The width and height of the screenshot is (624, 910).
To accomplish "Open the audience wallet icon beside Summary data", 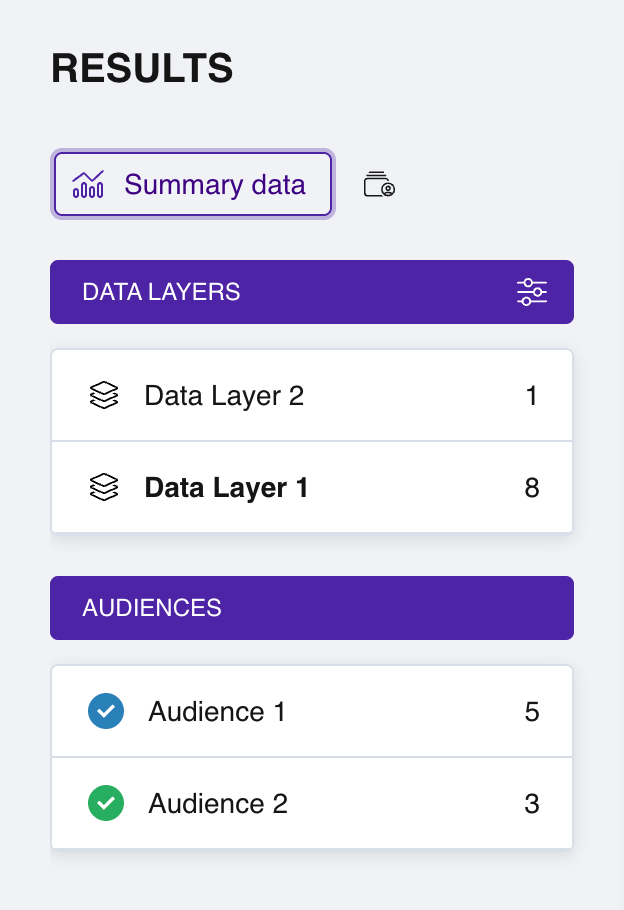I will 379,185.
